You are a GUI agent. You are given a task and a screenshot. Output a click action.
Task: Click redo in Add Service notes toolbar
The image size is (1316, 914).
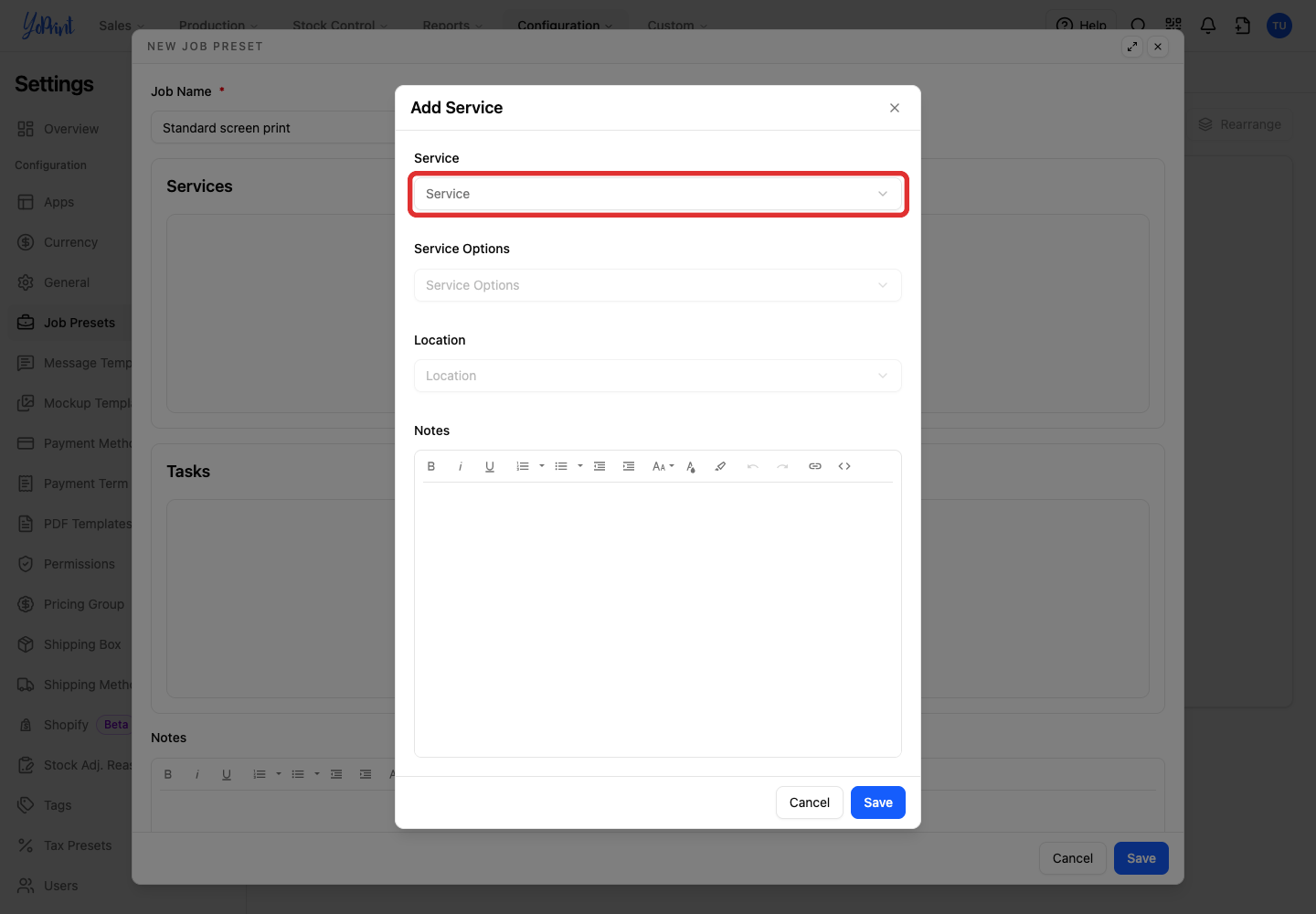click(x=782, y=466)
